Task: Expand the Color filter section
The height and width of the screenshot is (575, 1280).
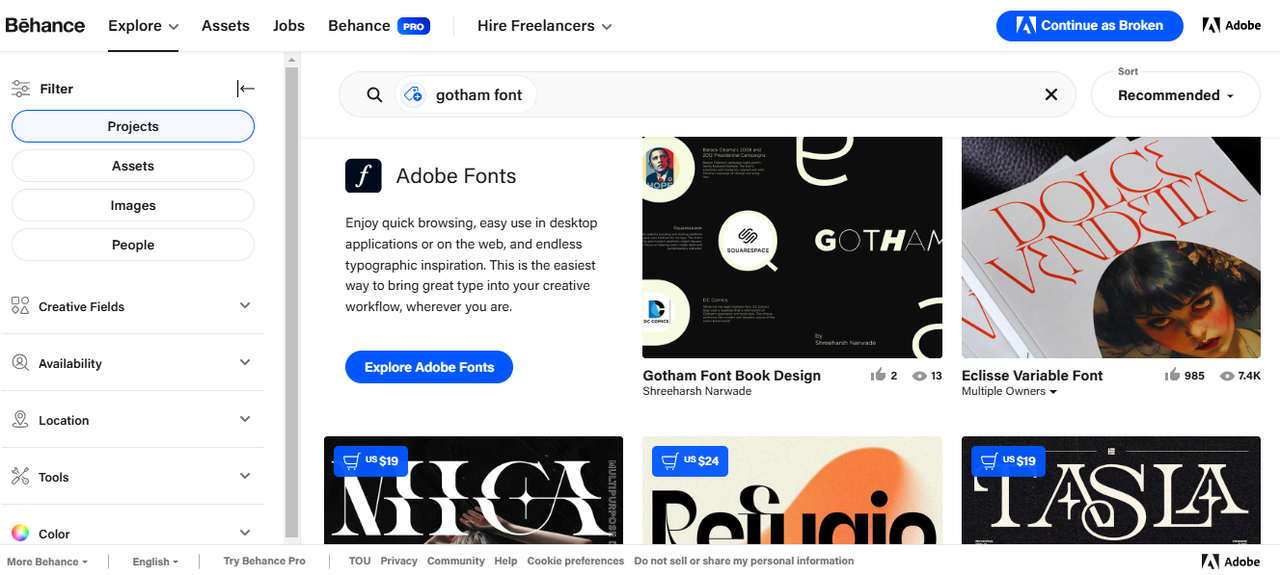Action: coord(132,531)
